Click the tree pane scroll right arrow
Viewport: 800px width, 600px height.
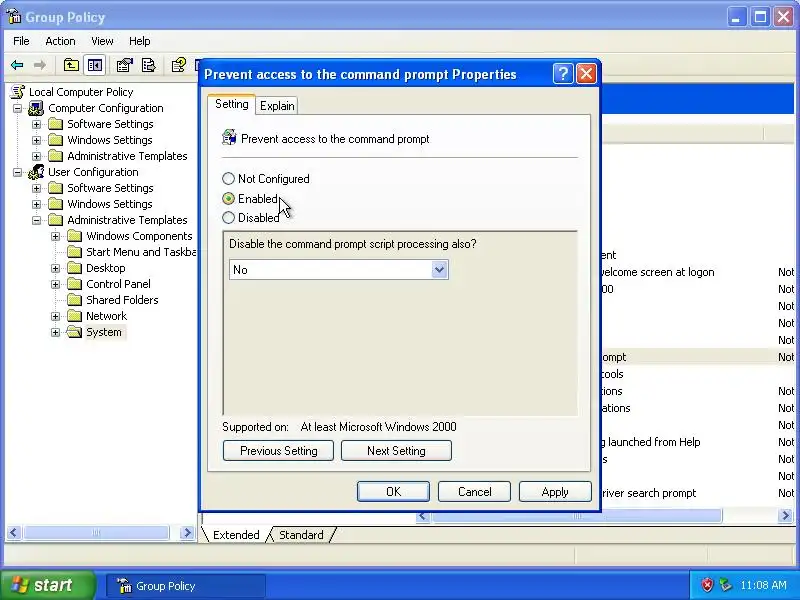coord(187,533)
